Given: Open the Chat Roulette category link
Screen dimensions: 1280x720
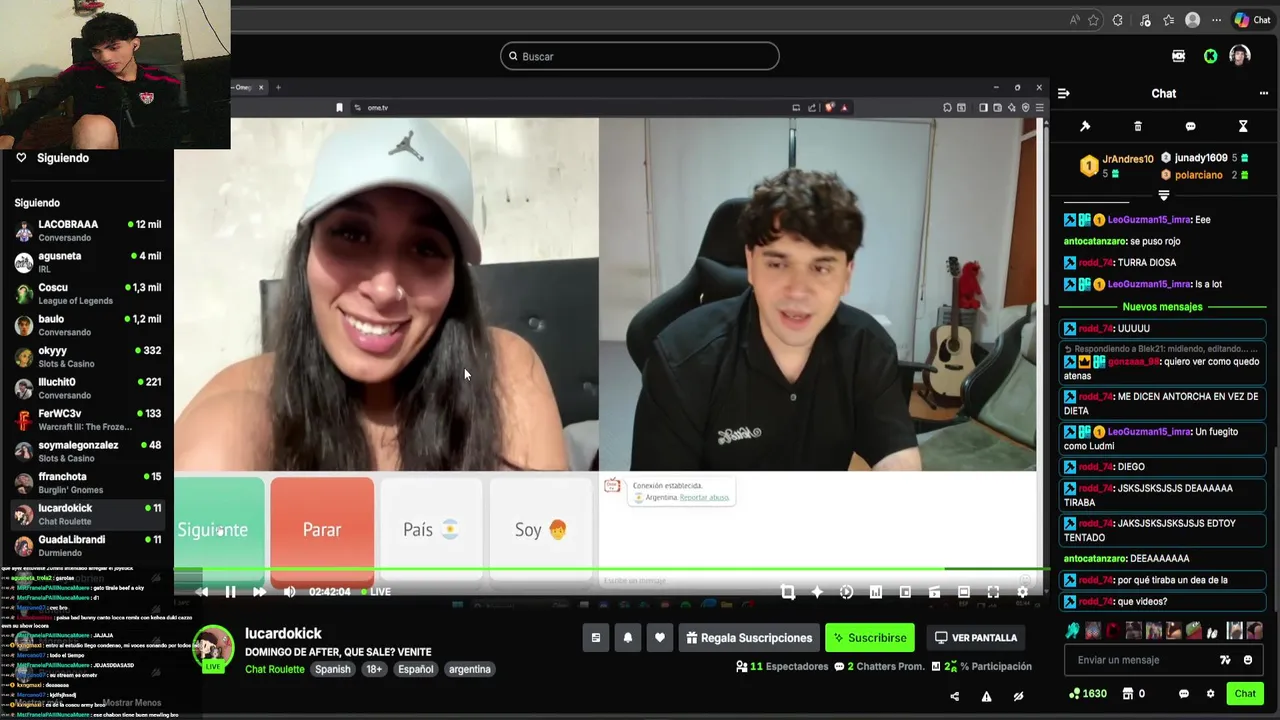Looking at the screenshot, I should 275,669.
